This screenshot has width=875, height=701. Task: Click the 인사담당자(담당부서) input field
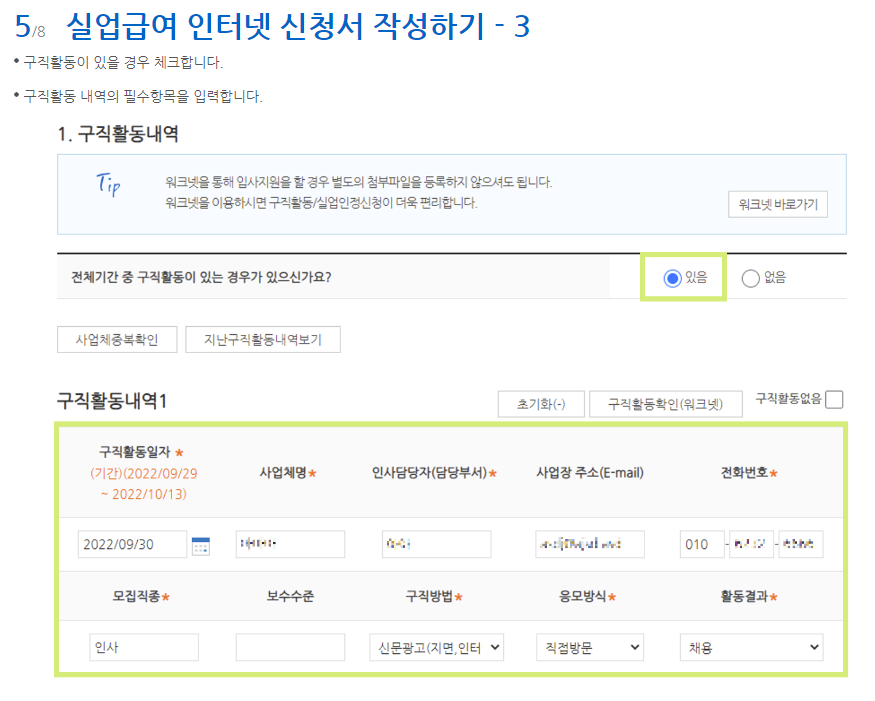436,544
